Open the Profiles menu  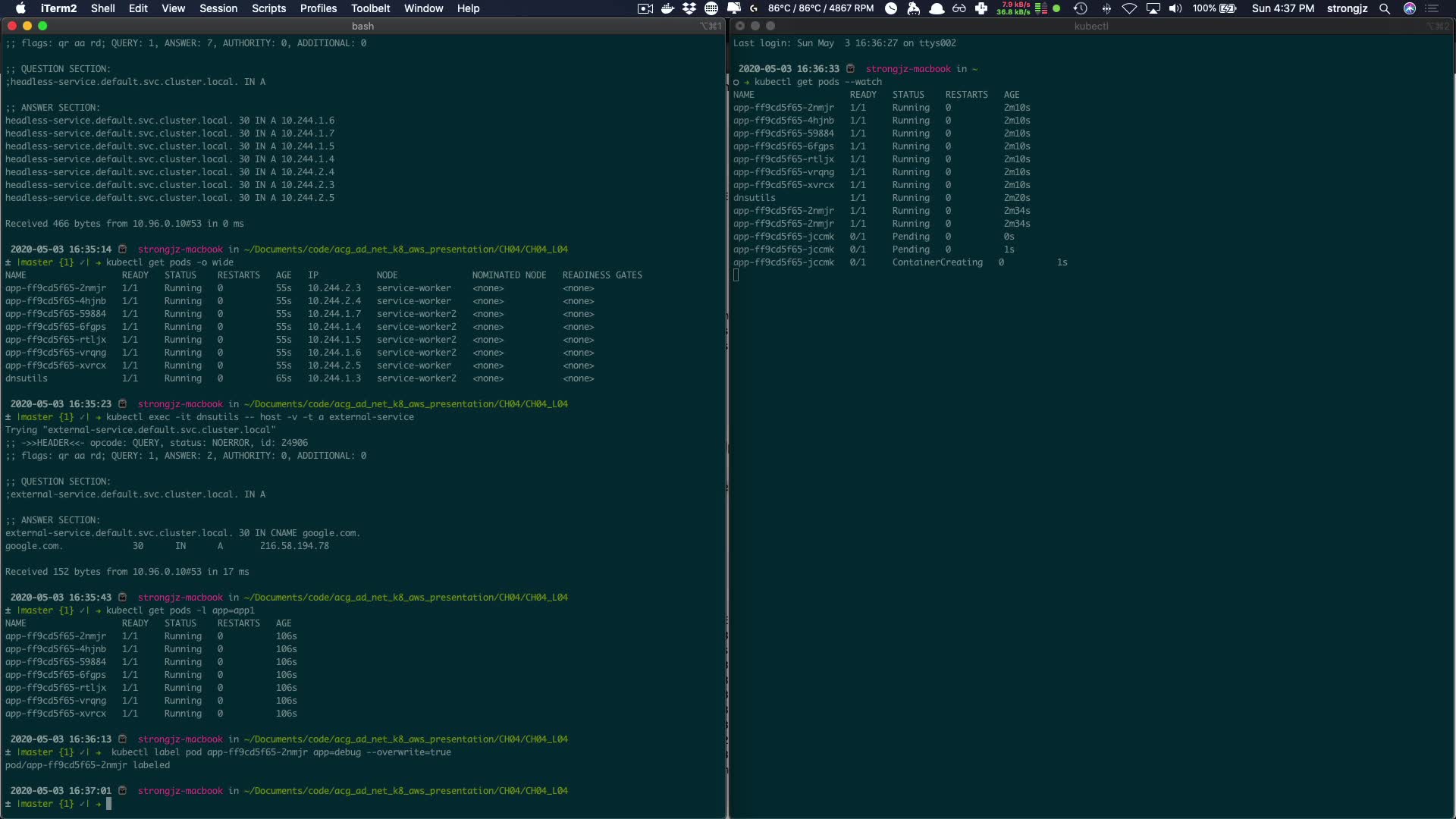[x=318, y=8]
